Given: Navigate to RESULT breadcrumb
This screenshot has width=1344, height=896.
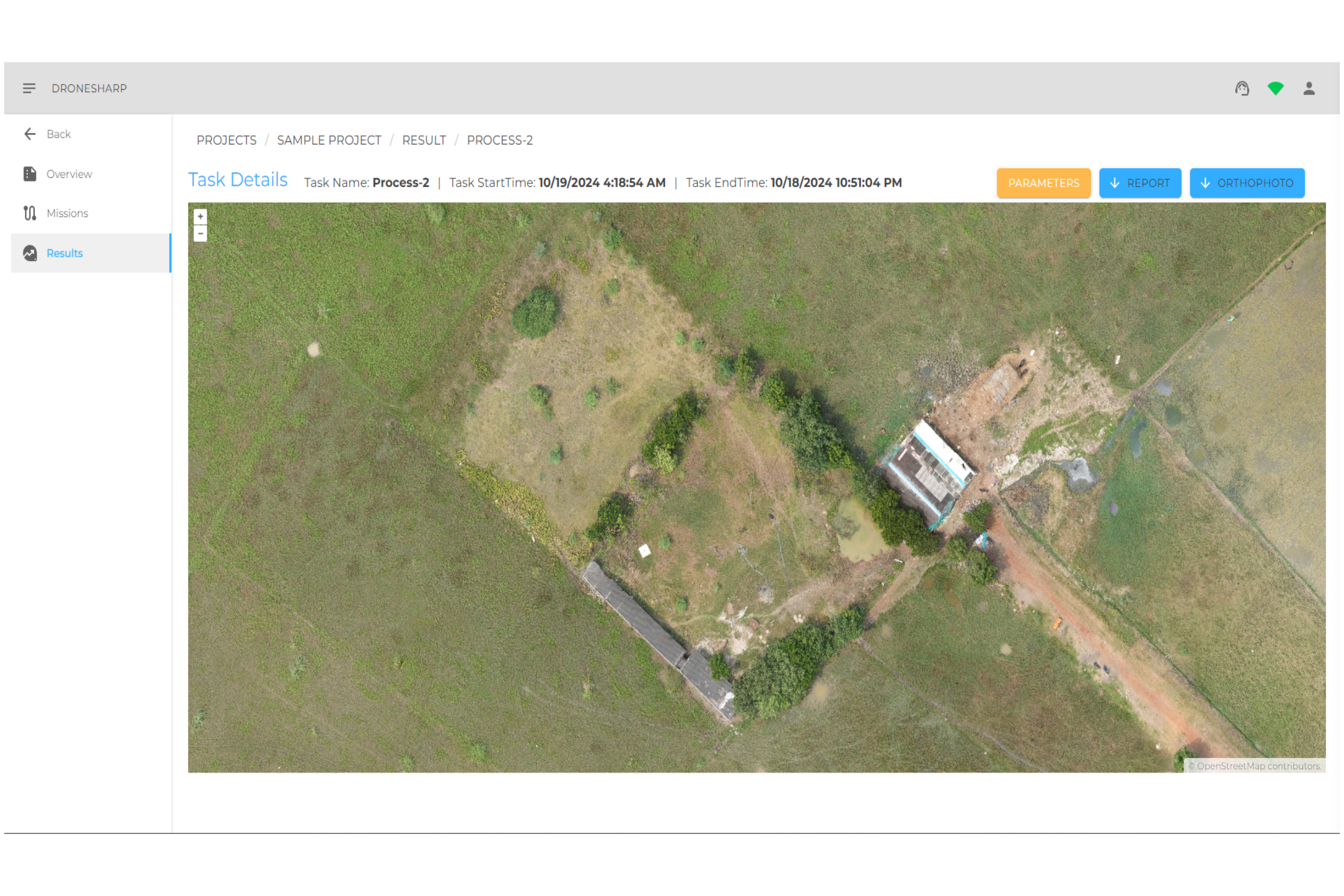Looking at the screenshot, I should [x=424, y=140].
